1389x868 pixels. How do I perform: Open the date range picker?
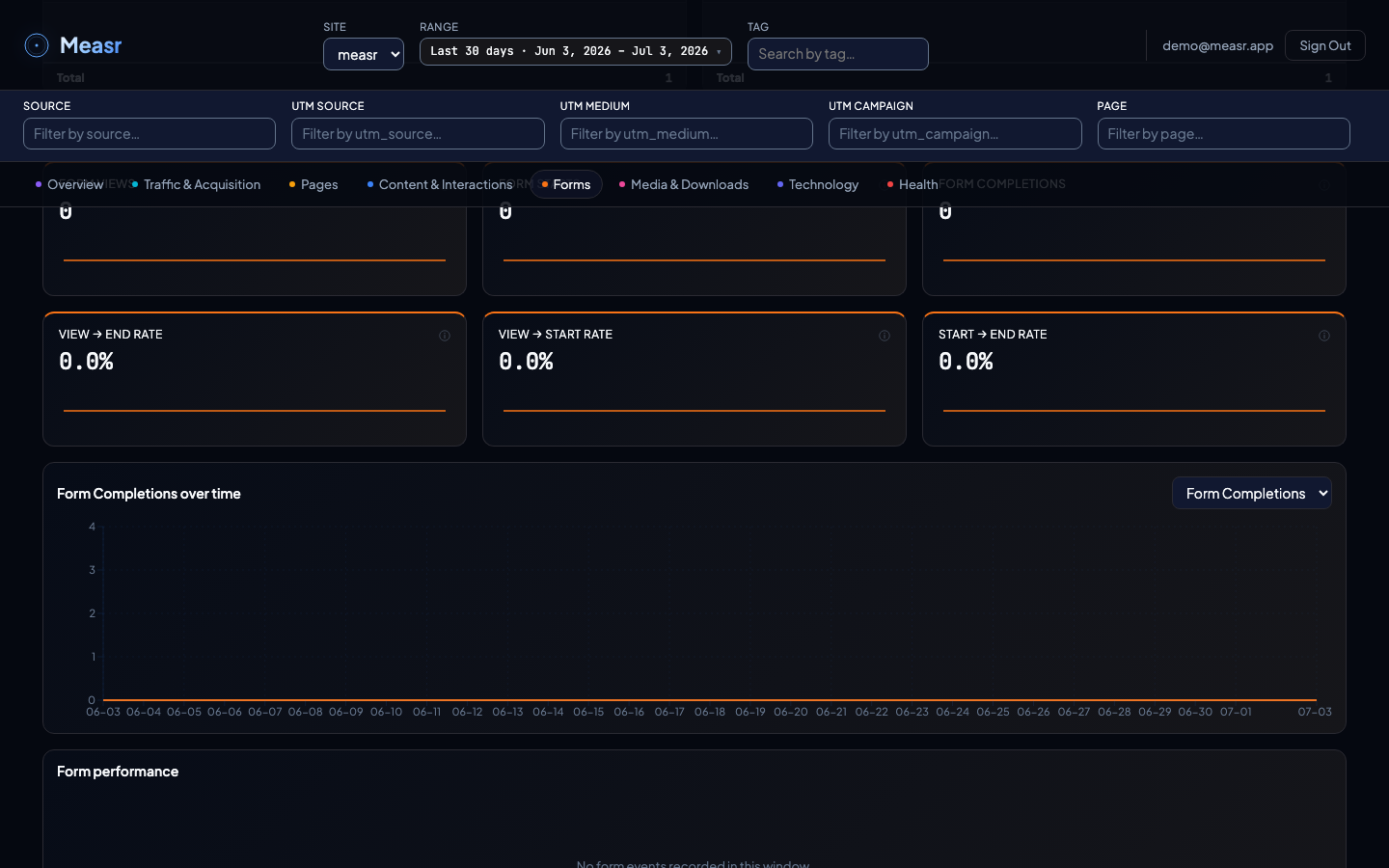pyautogui.click(x=576, y=51)
